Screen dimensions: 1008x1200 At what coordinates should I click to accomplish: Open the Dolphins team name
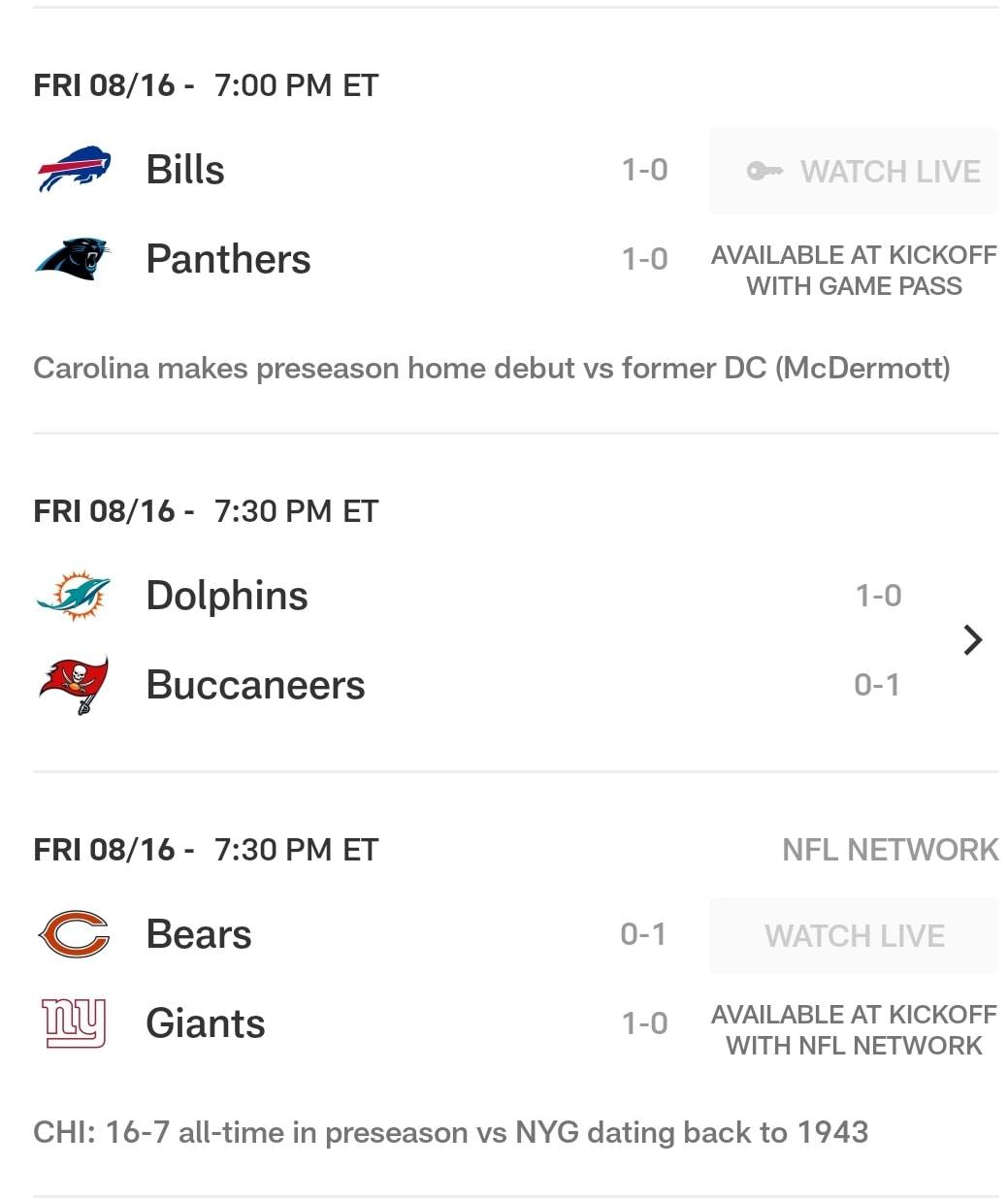[227, 595]
